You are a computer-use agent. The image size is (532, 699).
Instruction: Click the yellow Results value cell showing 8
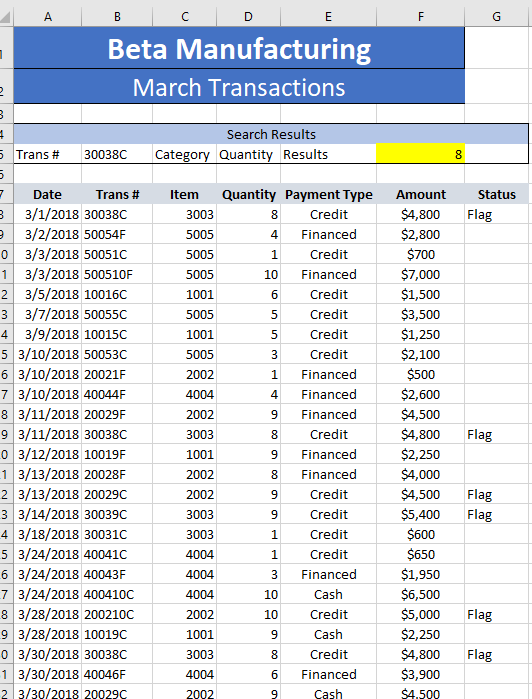pyautogui.click(x=421, y=154)
